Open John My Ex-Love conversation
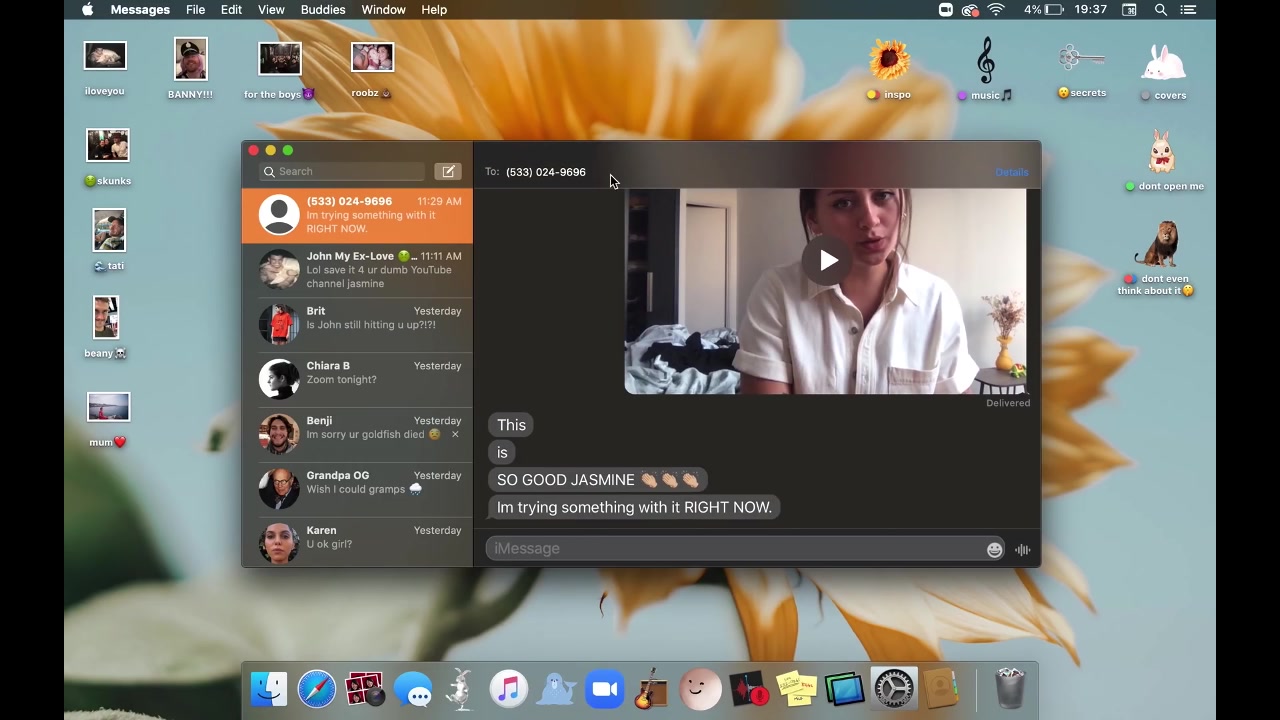The height and width of the screenshot is (720, 1280). click(x=357, y=270)
